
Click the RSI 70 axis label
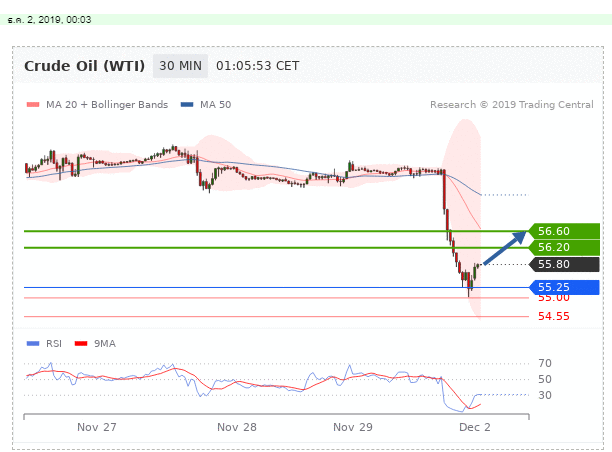click(x=545, y=363)
